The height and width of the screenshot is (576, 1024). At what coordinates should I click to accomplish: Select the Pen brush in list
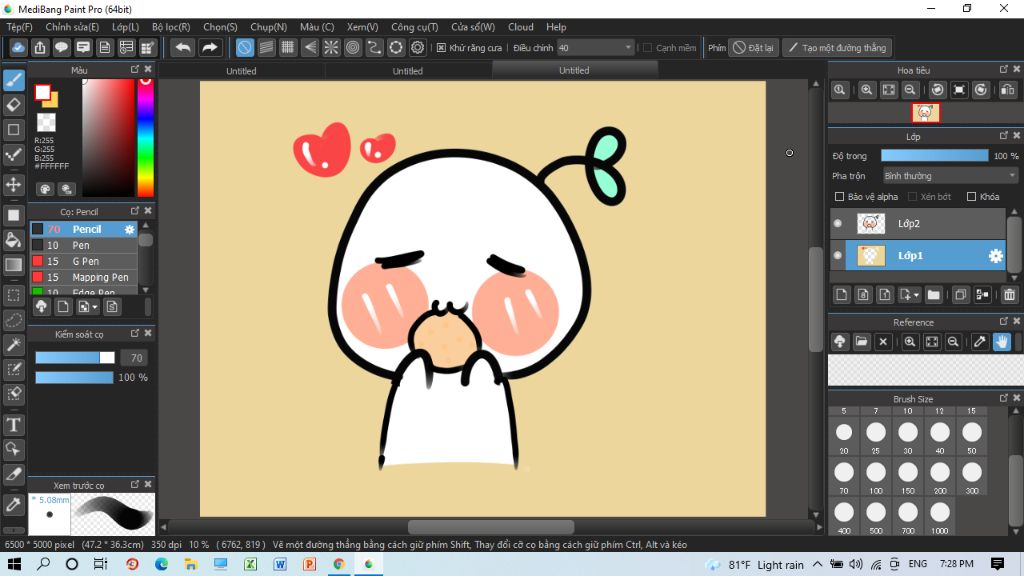(84, 245)
